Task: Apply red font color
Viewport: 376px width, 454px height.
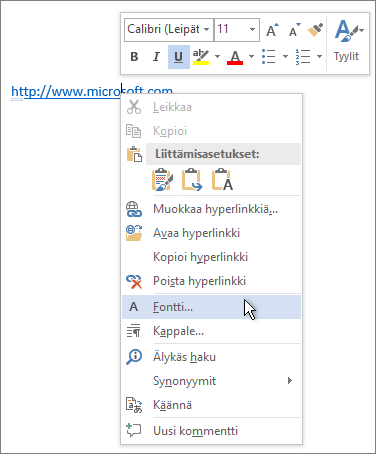Action: click(235, 57)
